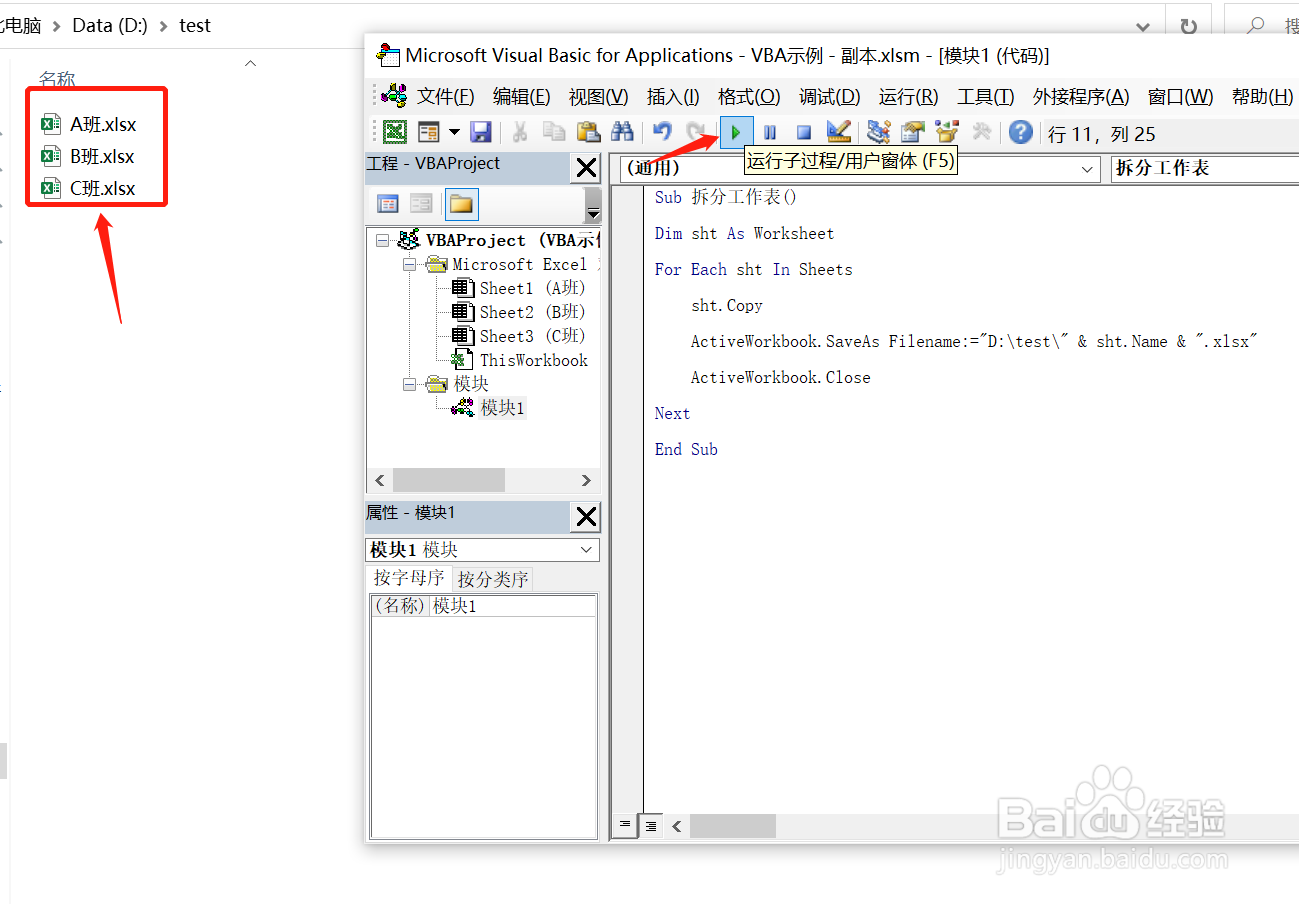Screen dimensions: 1299x904
Task: Open the 运行(R) menu
Action: coord(908,97)
